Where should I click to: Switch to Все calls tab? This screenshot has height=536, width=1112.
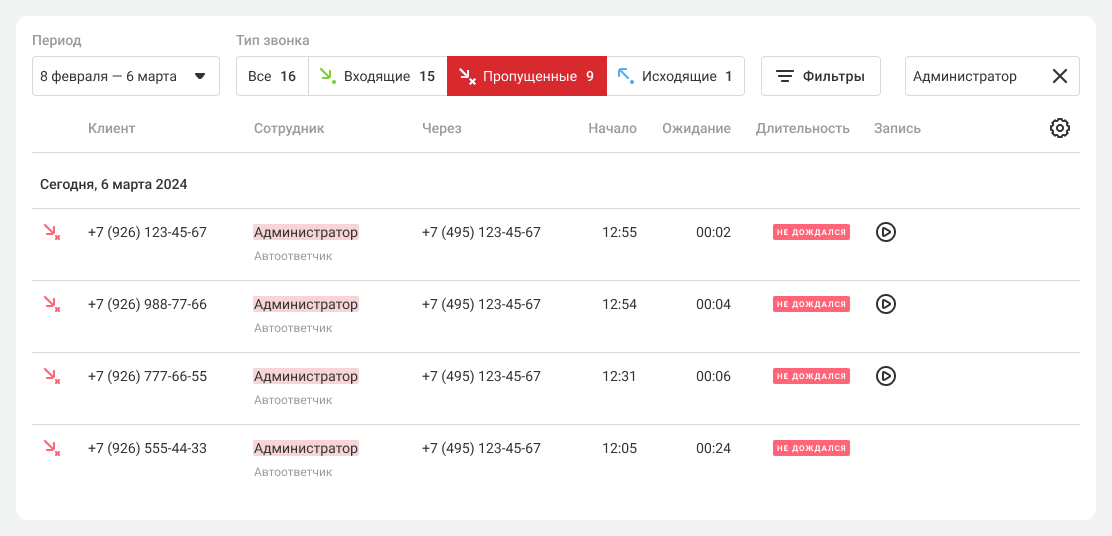[272, 76]
